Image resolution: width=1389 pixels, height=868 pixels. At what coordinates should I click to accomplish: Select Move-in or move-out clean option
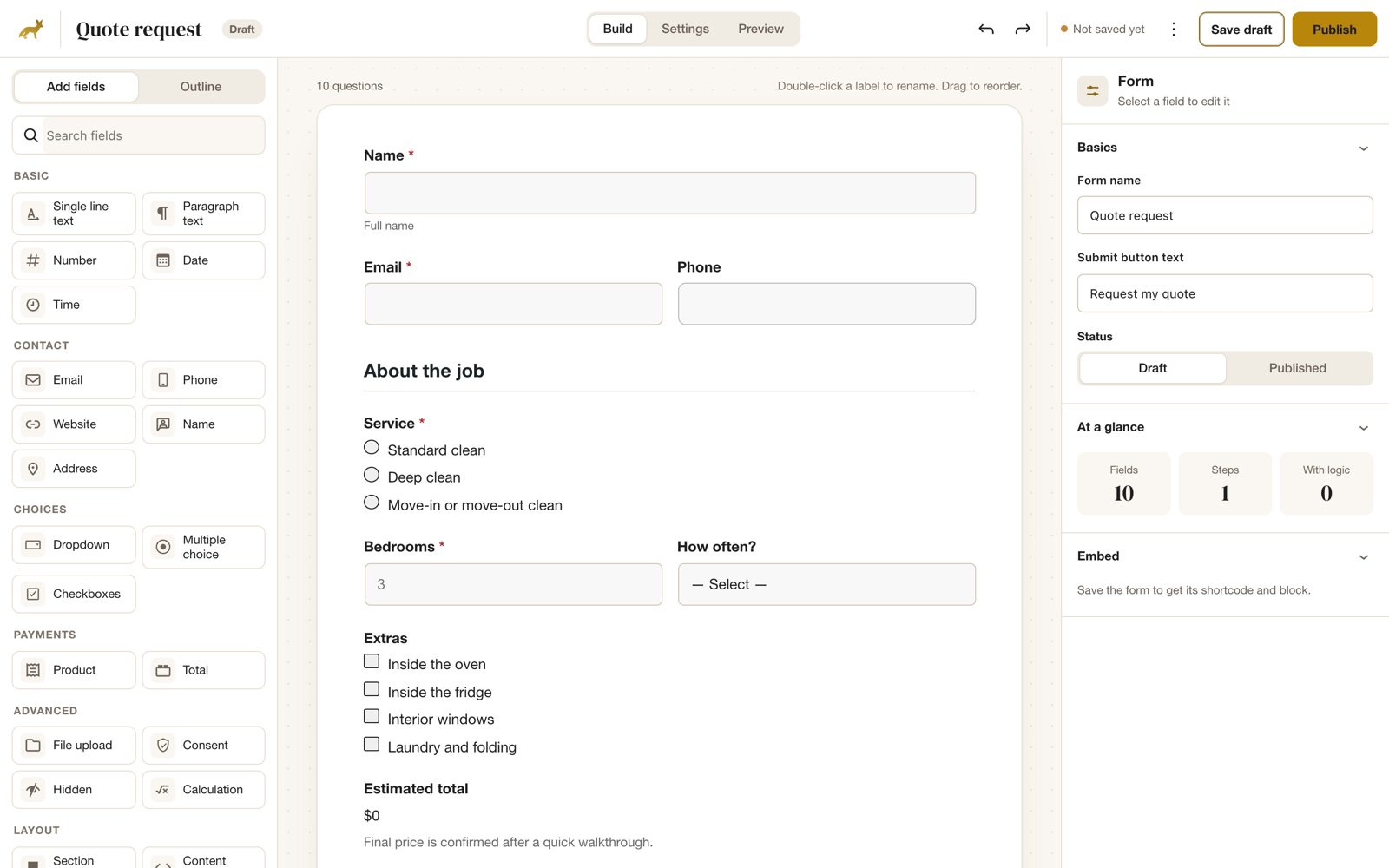click(x=372, y=503)
